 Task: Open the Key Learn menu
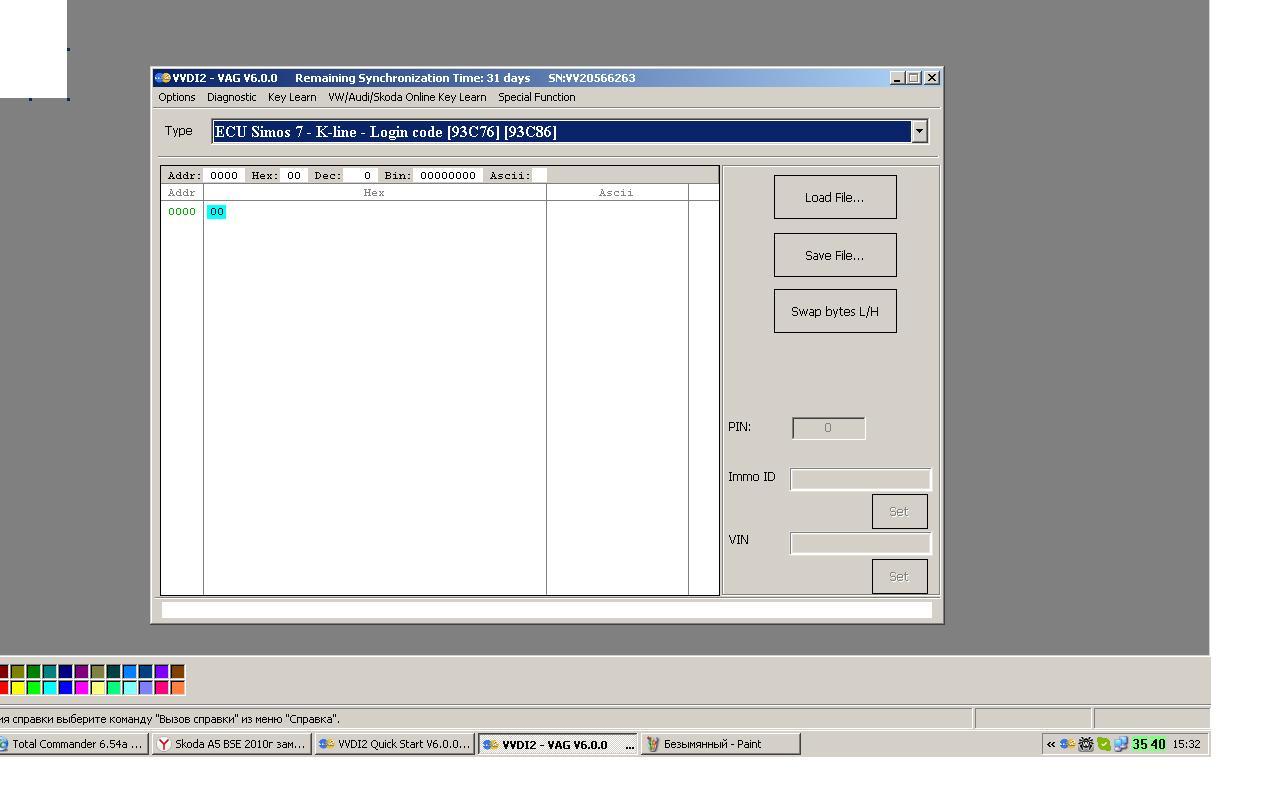point(292,97)
